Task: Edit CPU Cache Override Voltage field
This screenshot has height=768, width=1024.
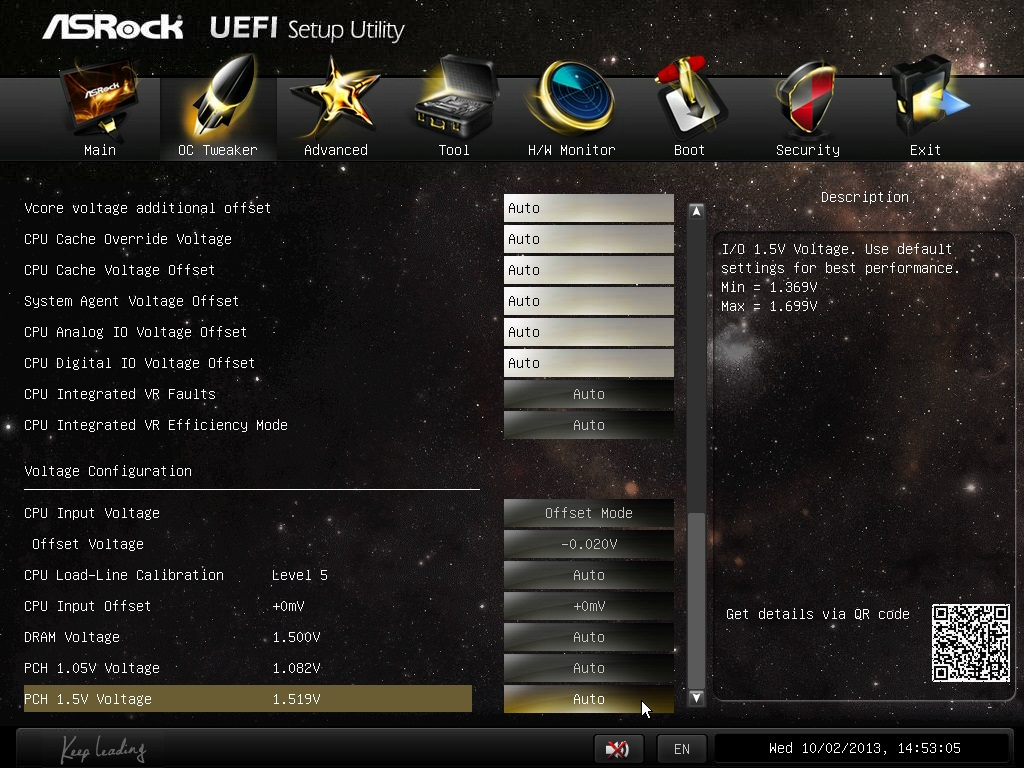Action: [x=588, y=239]
